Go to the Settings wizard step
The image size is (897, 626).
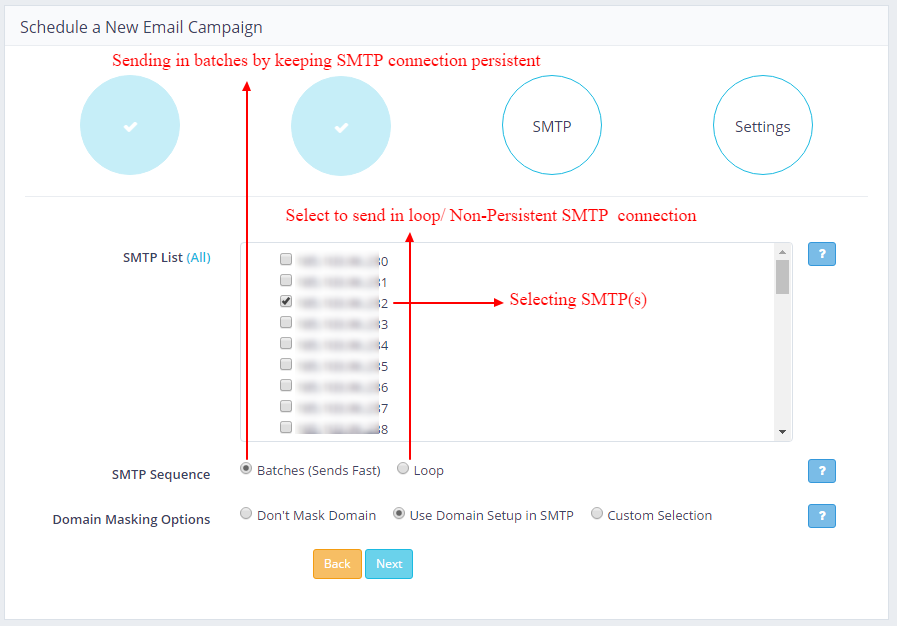click(763, 126)
